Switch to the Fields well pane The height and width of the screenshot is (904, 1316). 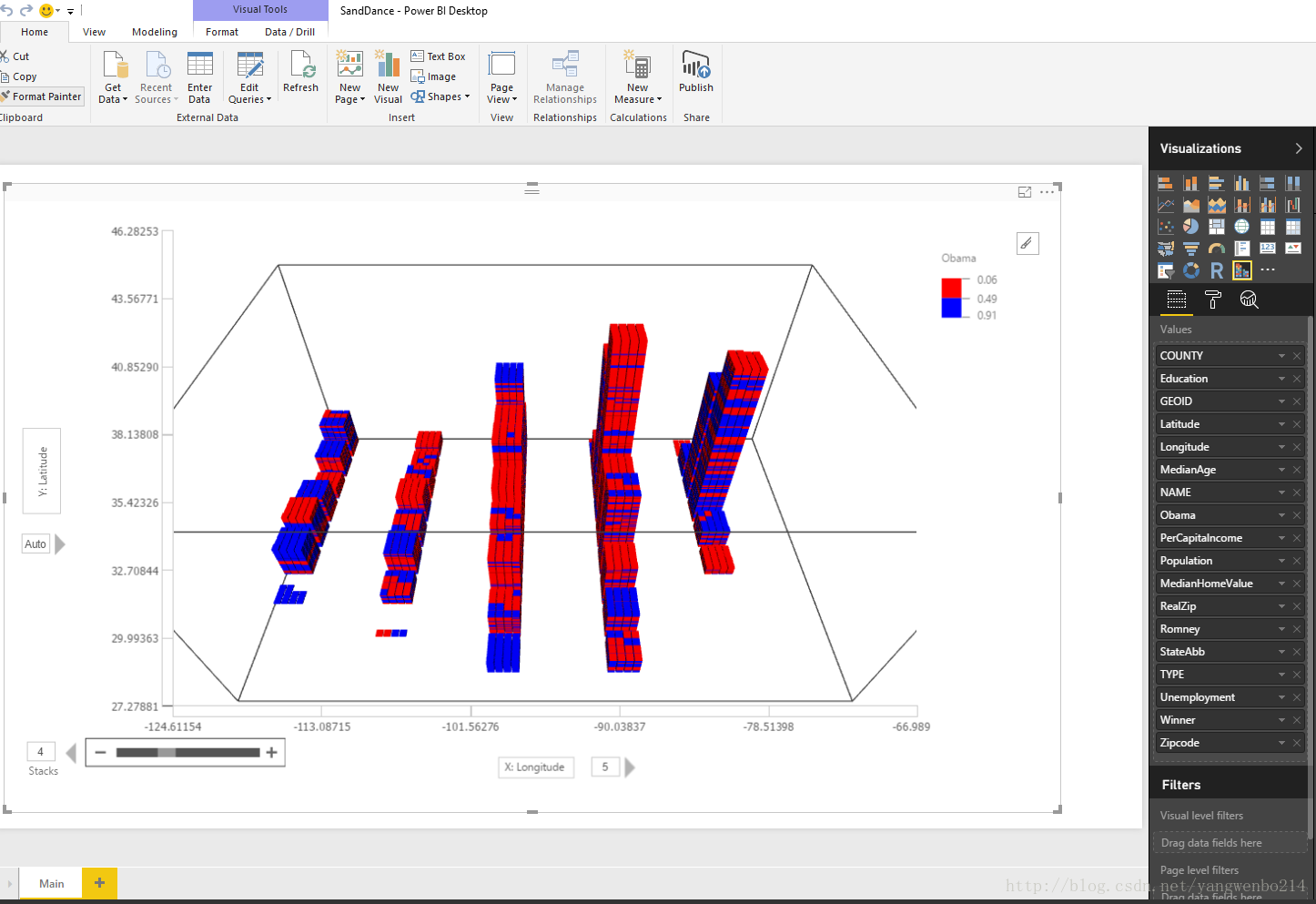click(x=1176, y=300)
